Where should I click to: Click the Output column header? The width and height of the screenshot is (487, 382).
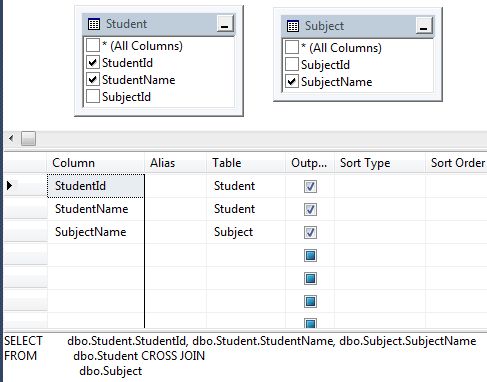click(x=310, y=163)
